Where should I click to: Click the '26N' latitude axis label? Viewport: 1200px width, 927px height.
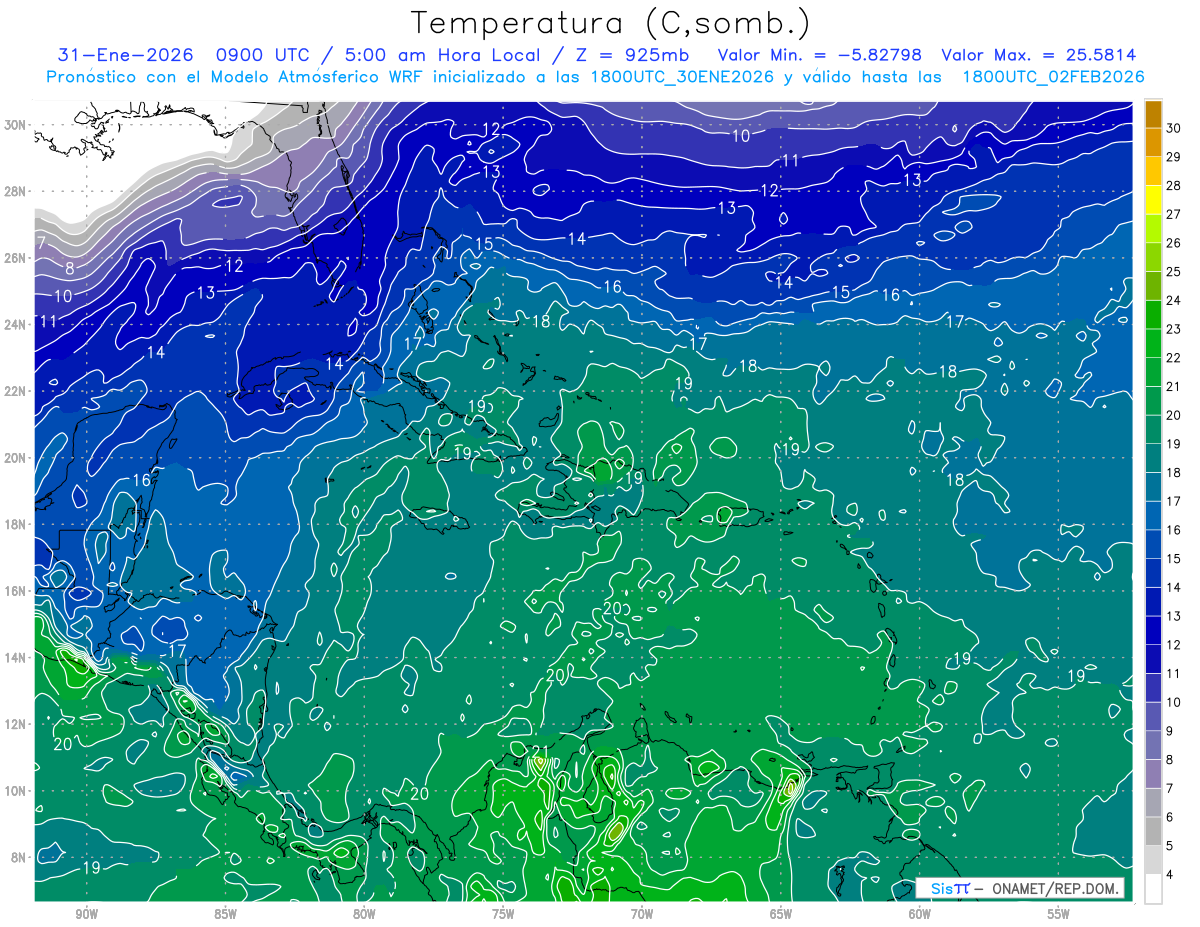point(15,257)
